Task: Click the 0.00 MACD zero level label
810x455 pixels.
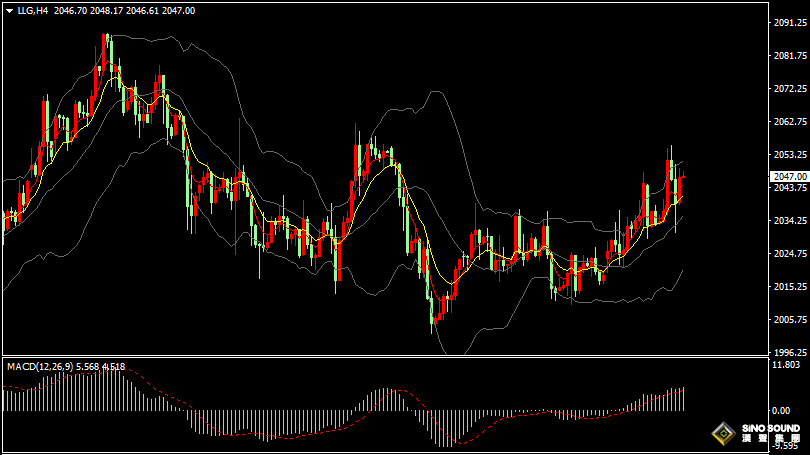Action: (x=780, y=411)
